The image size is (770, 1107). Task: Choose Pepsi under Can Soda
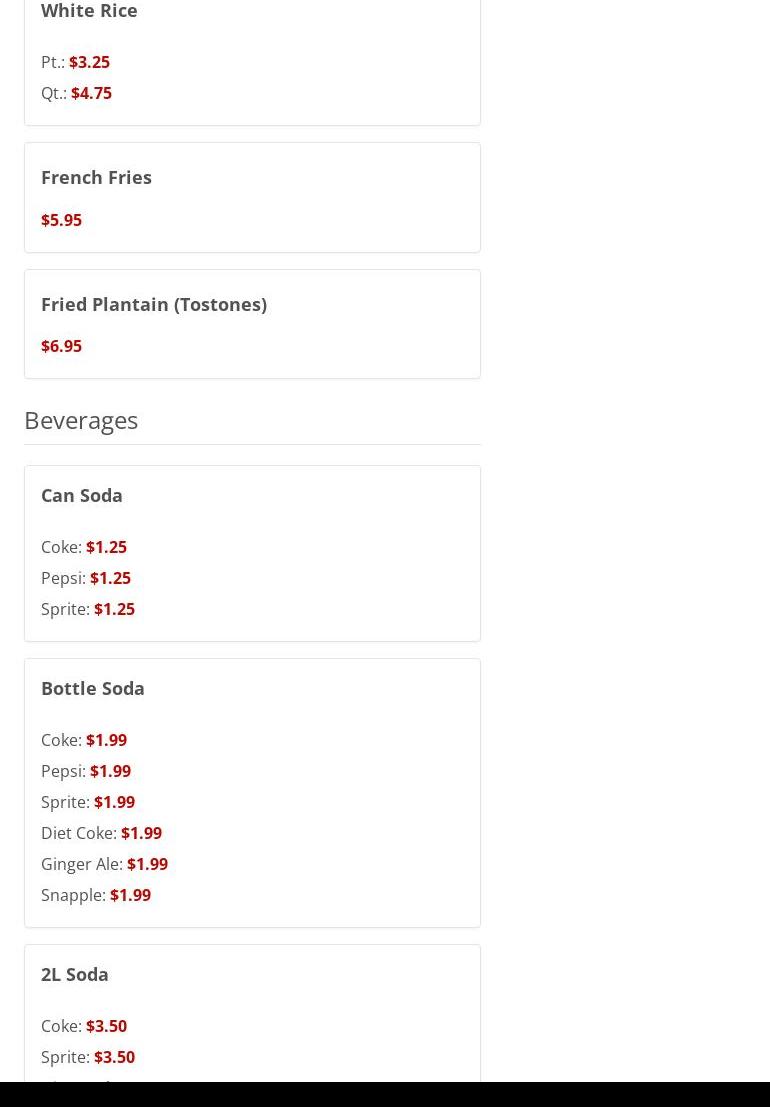(86, 578)
